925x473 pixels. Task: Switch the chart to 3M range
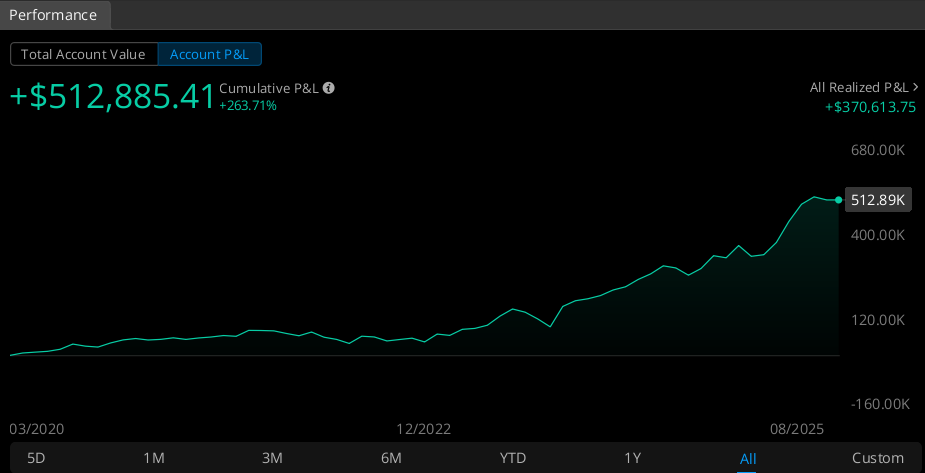point(272,458)
